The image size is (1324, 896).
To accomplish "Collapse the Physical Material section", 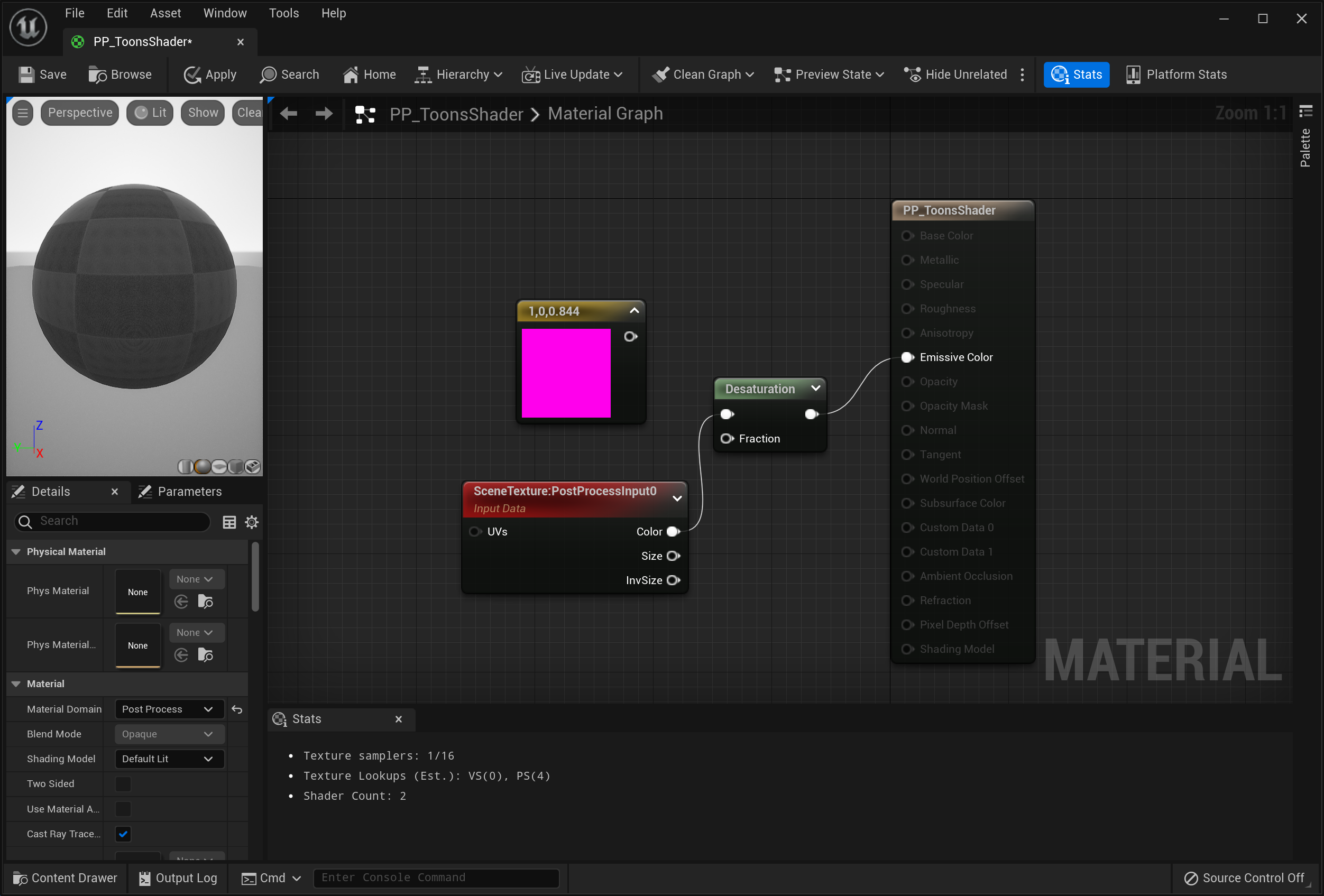I will click(16, 551).
